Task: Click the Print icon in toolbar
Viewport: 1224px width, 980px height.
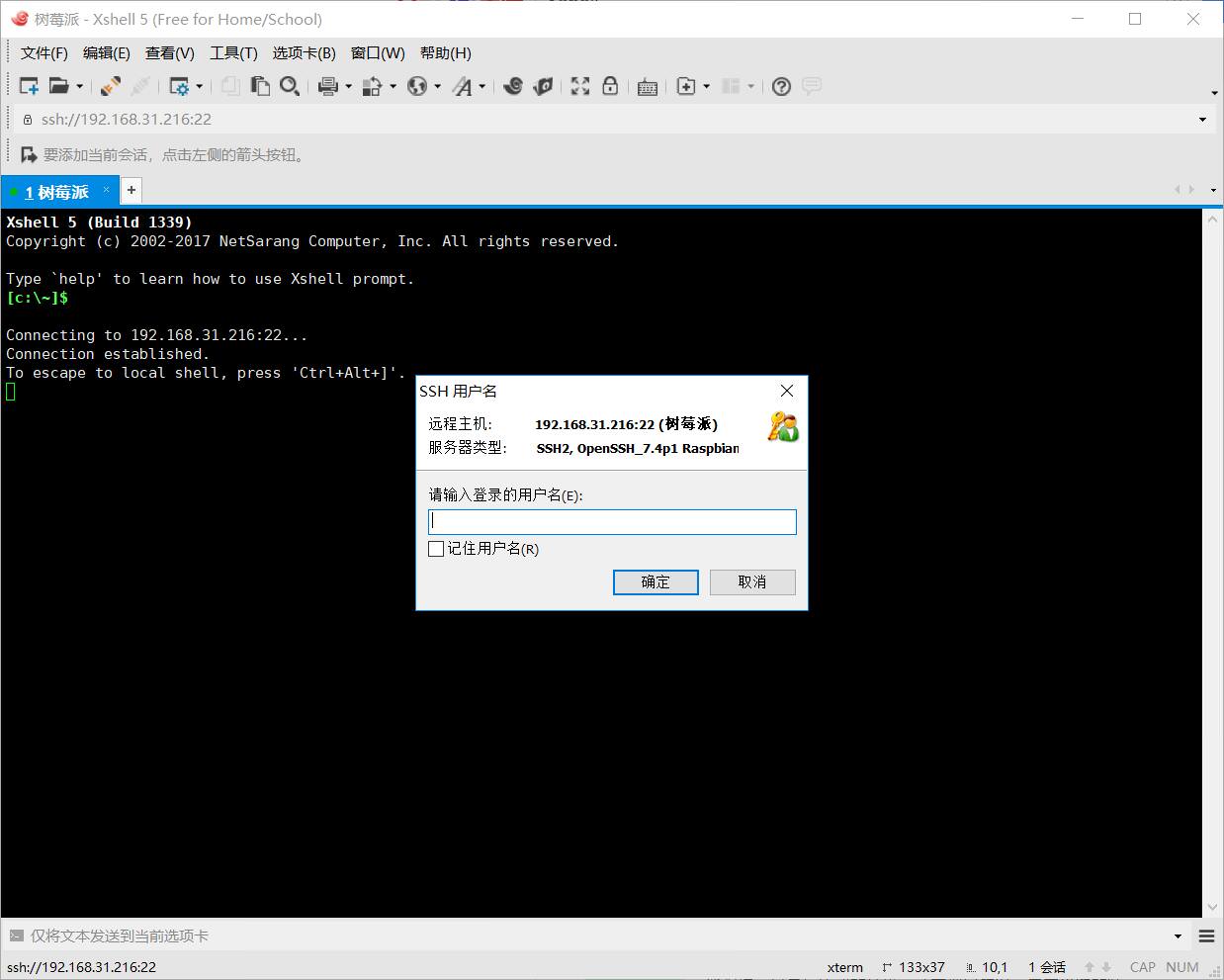Action: pyautogui.click(x=328, y=86)
